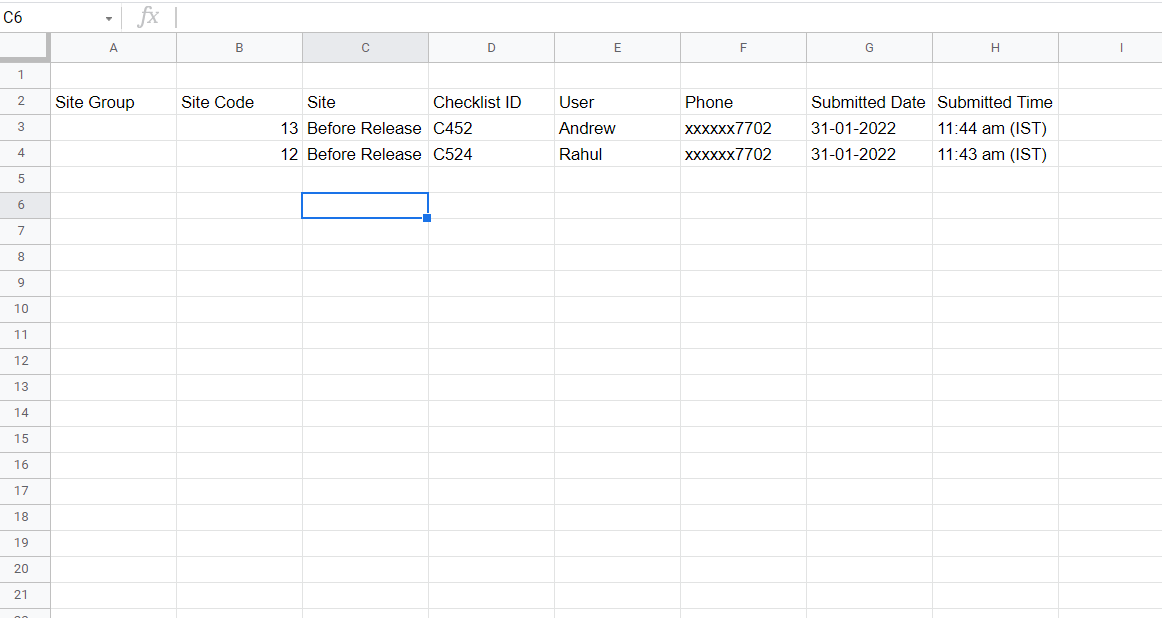Screen dimensions: 1162x618
Task: Select column A header
Action: (113, 47)
